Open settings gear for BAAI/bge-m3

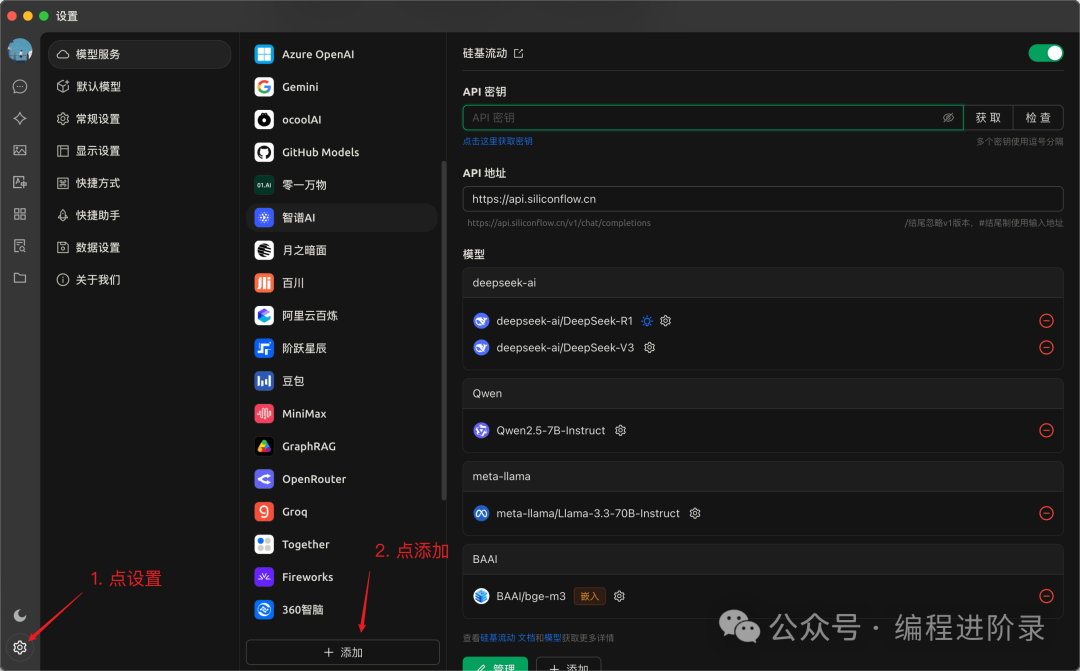[x=619, y=596]
